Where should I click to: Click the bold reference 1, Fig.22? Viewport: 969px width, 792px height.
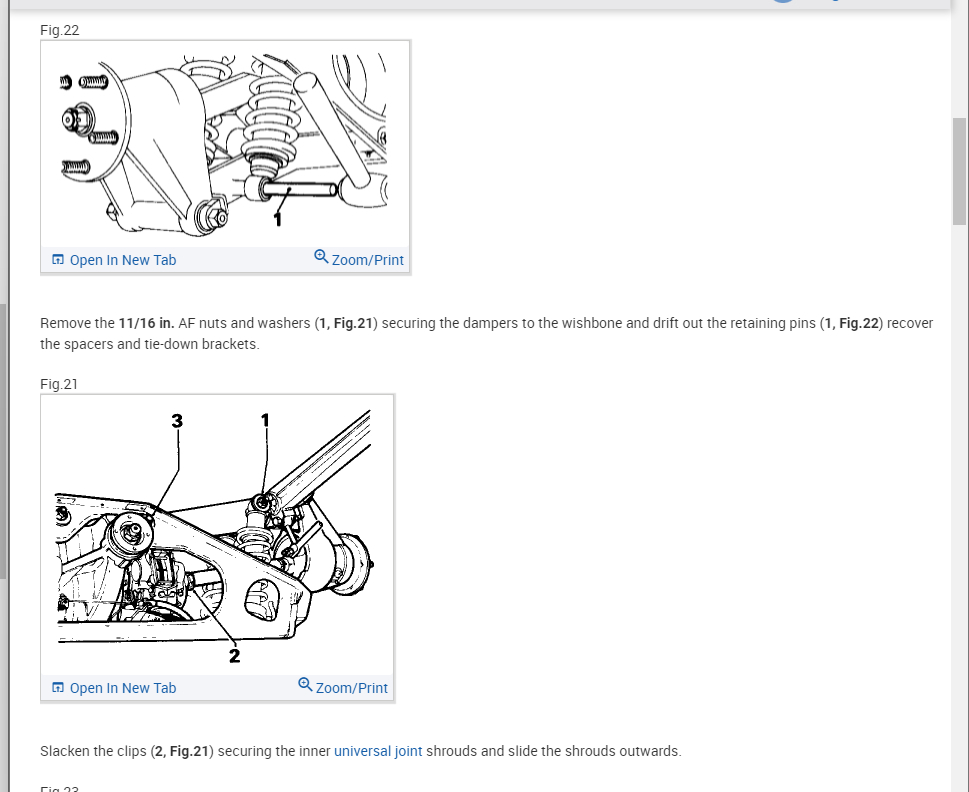(x=852, y=323)
